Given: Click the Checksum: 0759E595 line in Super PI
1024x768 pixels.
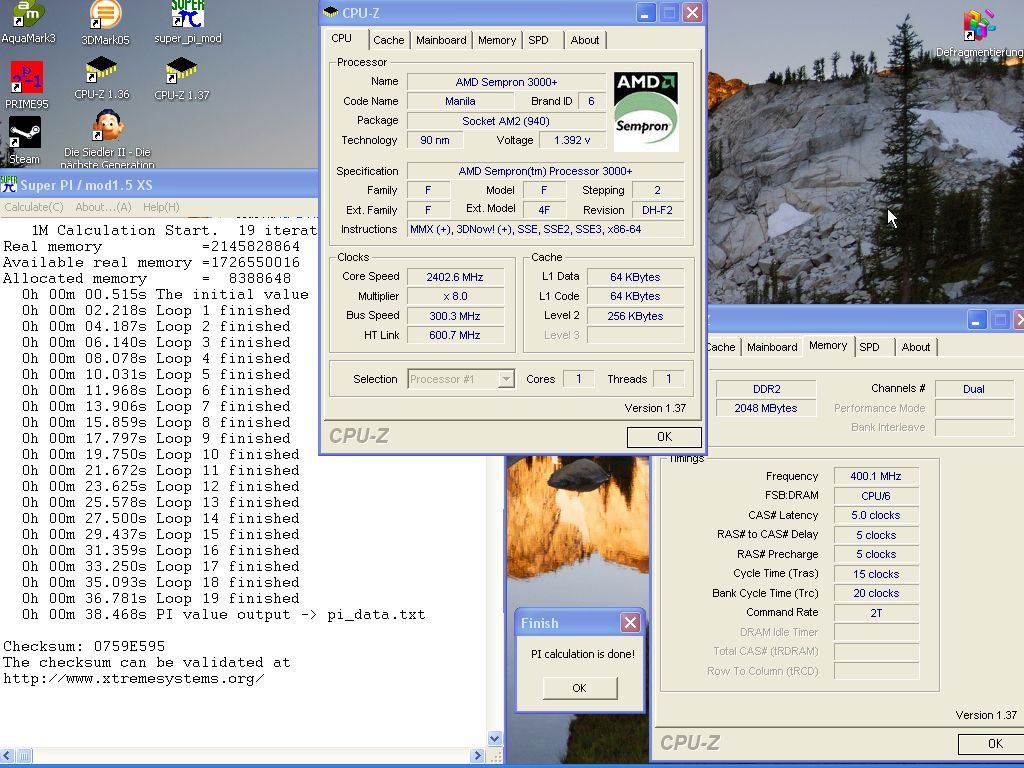Looking at the screenshot, I should pos(84,646).
